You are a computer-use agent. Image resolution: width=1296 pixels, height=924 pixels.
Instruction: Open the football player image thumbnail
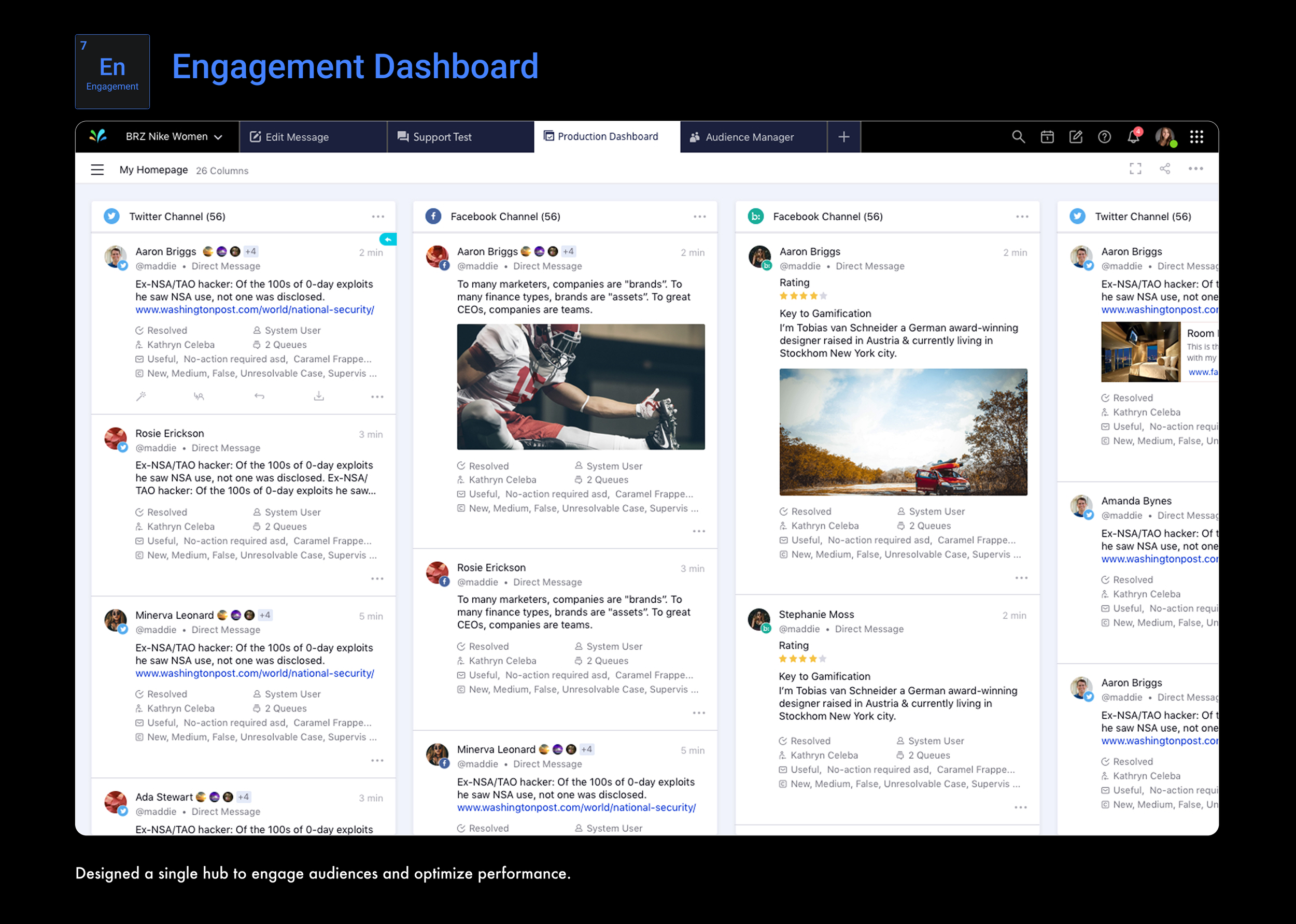581,387
